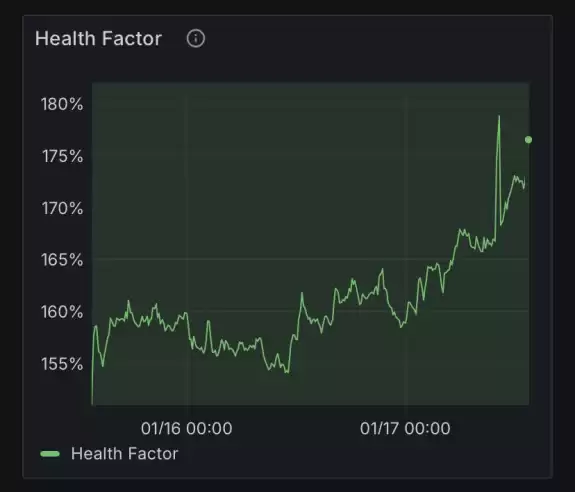Click the 01/17 00:00 time axis label
Viewport: 575px width, 492px height.
pyautogui.click(x=405, y=428)
